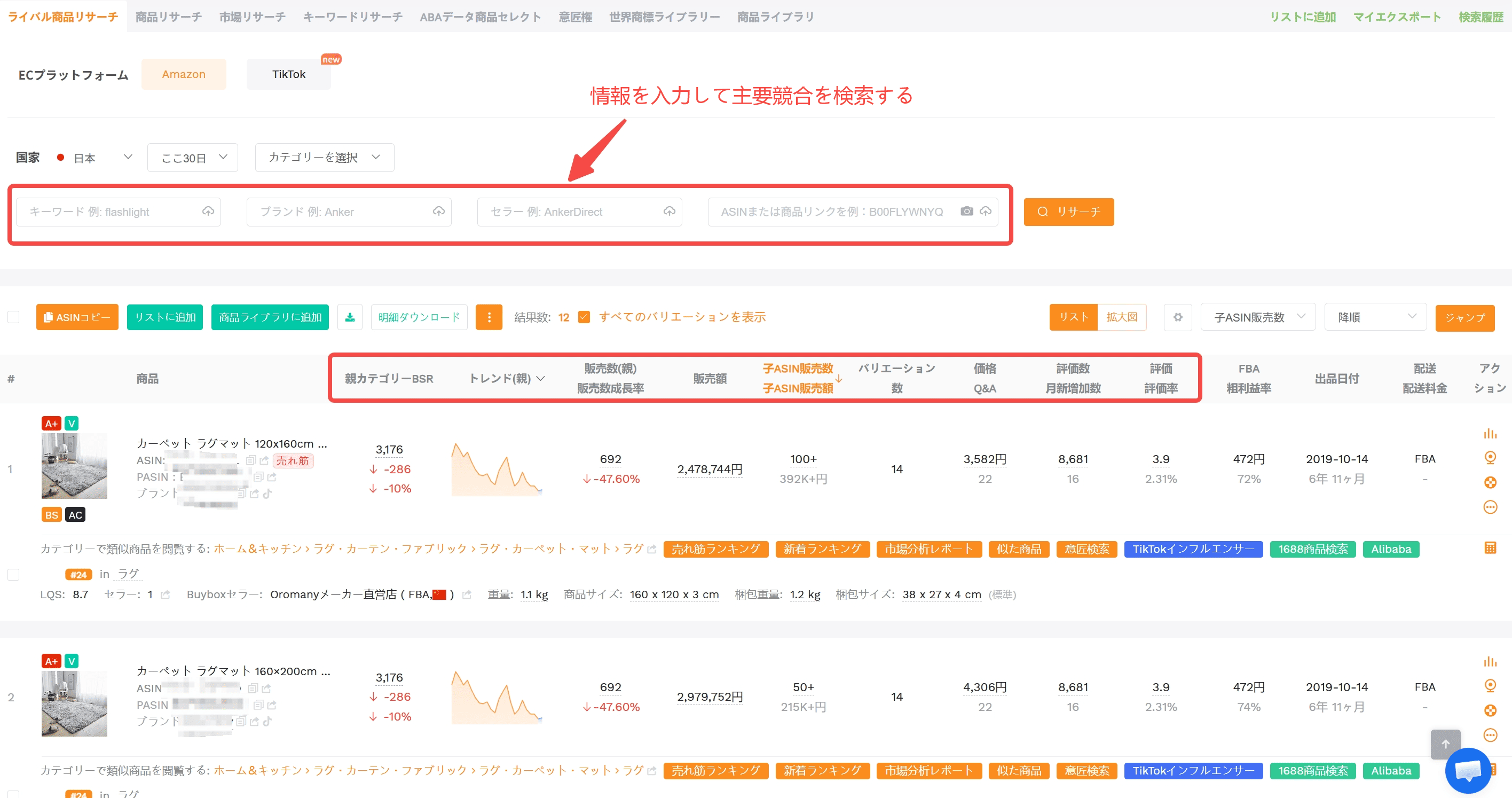Open the 商品リサーチ tab
The image size is (1512, 798).
[x=169, y=17]
